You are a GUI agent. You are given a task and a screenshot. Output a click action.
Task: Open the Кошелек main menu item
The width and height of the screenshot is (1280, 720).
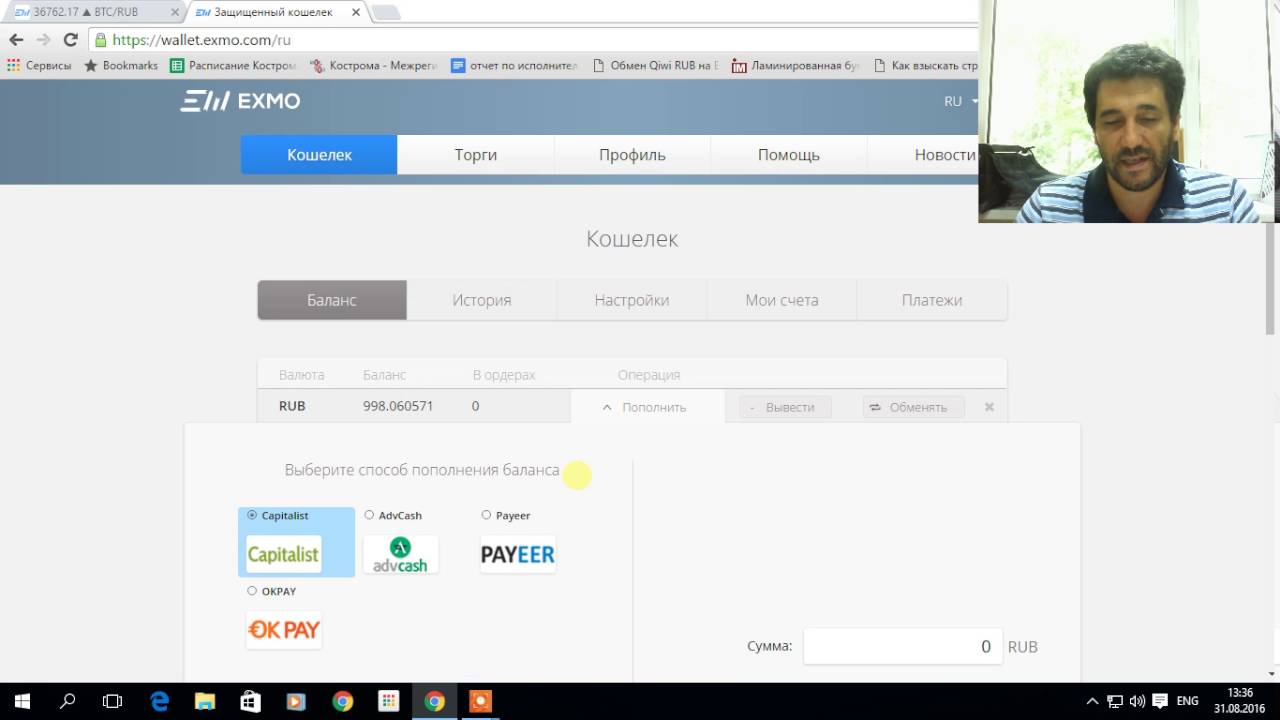(319, 155)
